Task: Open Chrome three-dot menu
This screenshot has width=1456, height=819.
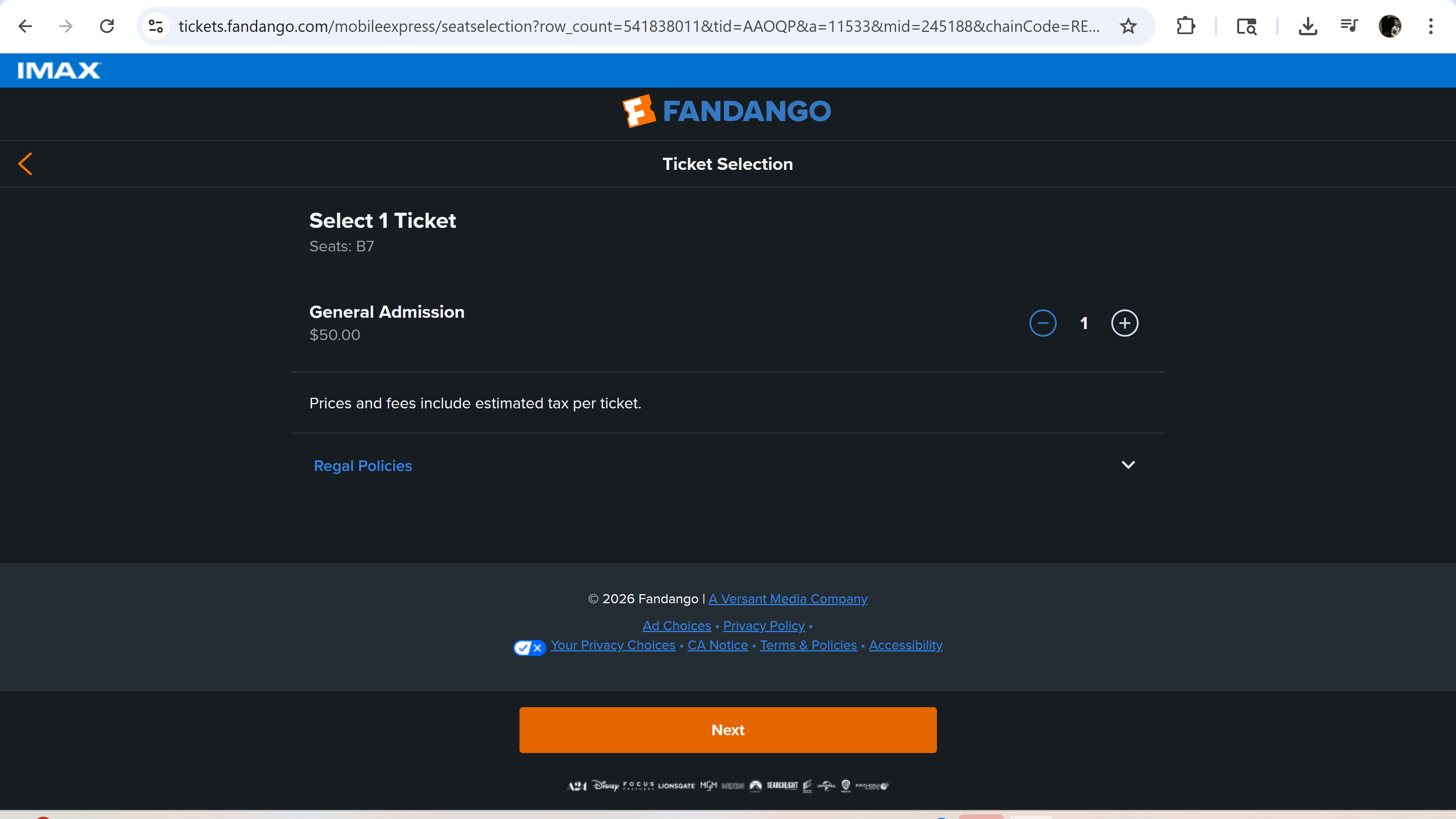Action: (1431, 26)
